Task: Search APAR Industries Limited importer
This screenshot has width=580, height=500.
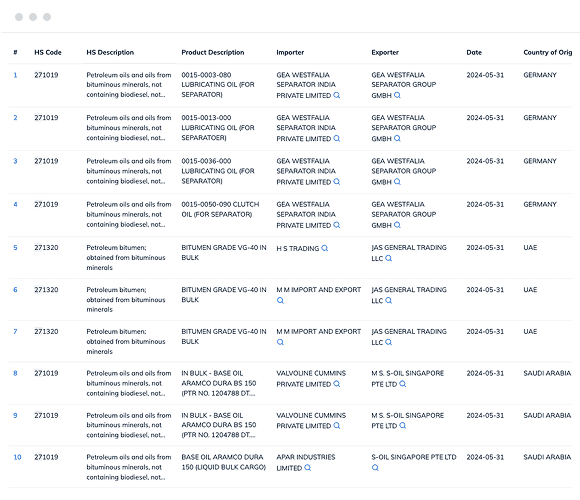Action: [x=308, y=468]
